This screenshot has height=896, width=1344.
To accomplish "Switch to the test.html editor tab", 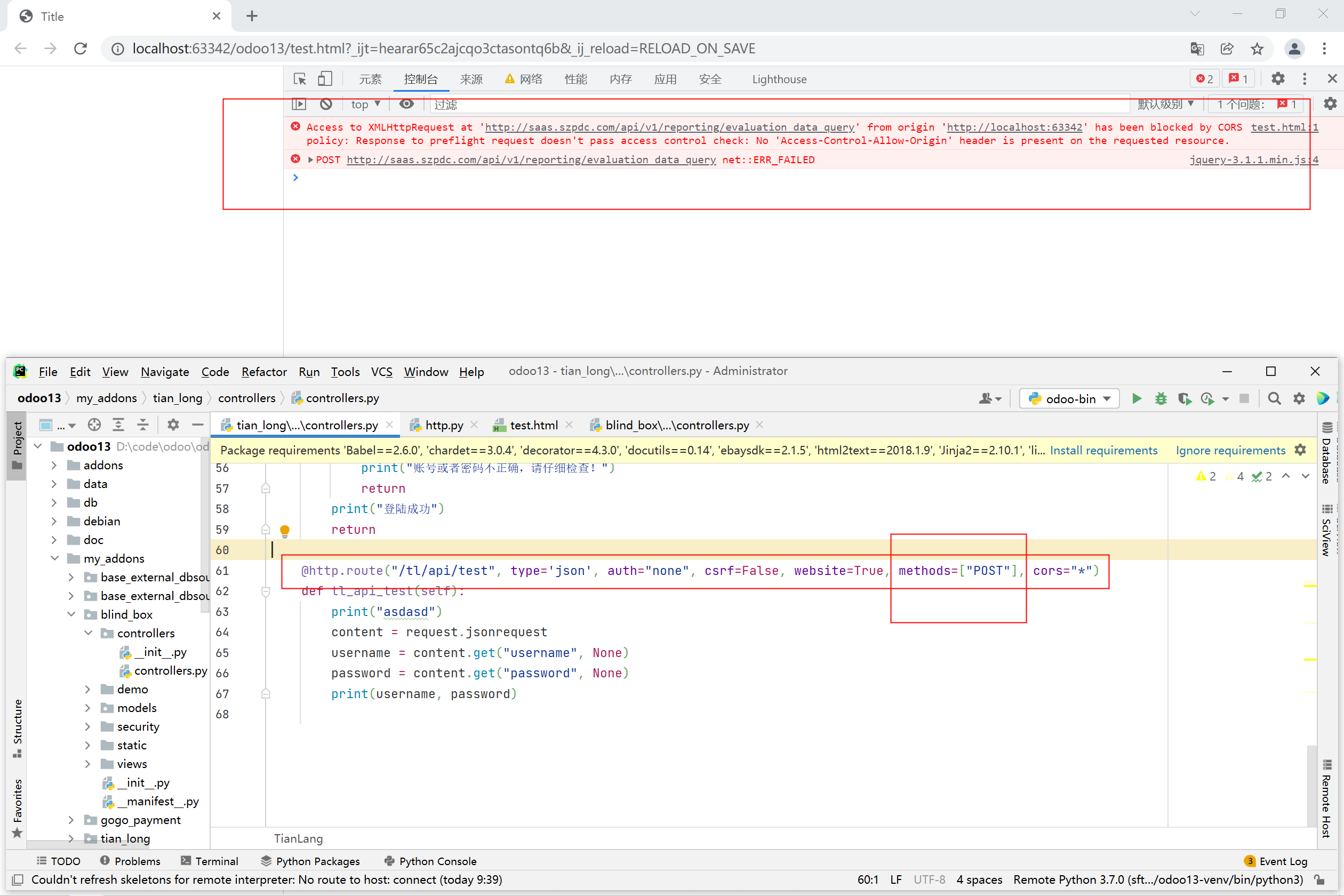I will (533, 425).
